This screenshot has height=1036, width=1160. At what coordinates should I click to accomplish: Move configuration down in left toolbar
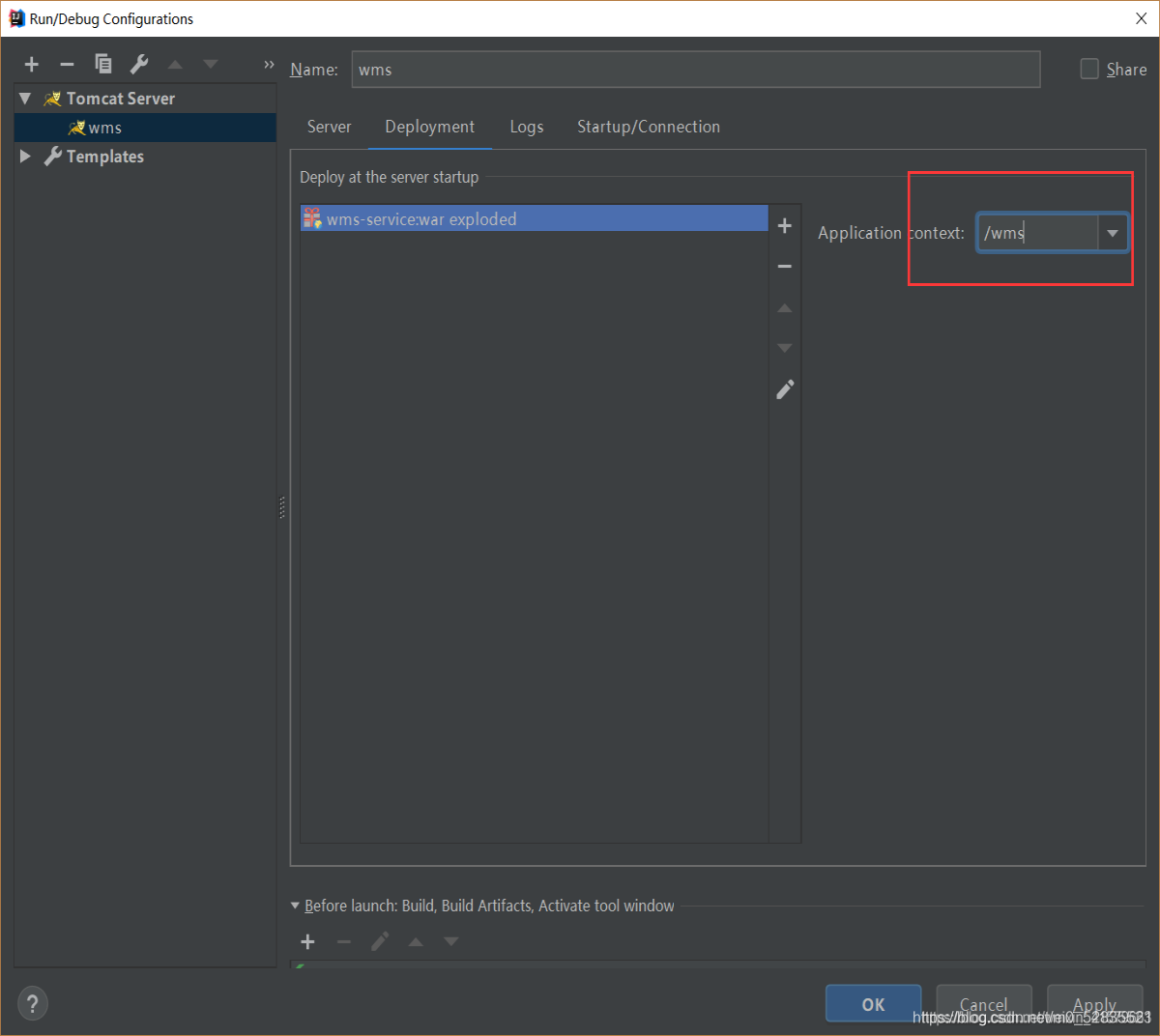point(211,65)
